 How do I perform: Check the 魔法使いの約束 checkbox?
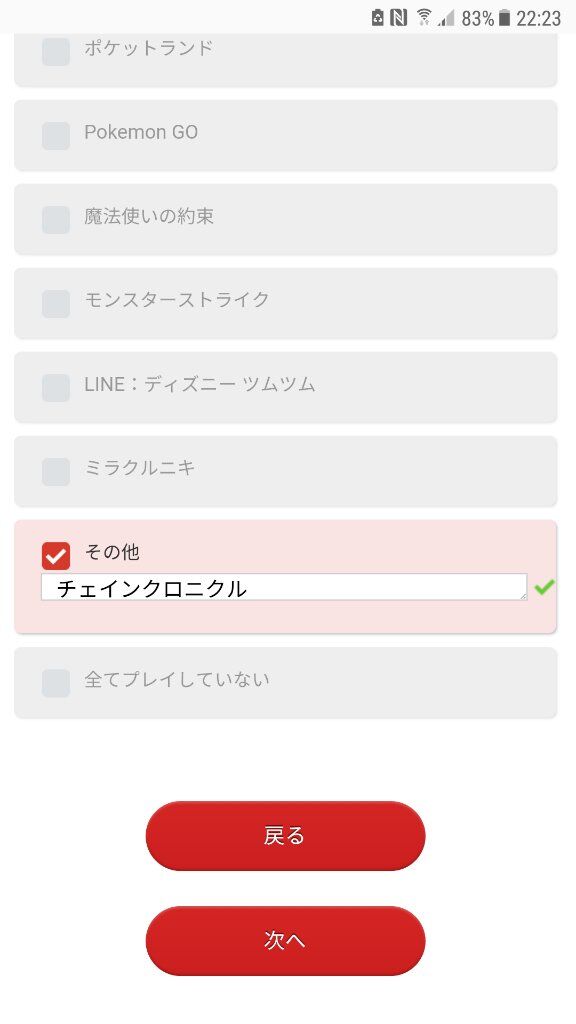(x=56, y=220)
